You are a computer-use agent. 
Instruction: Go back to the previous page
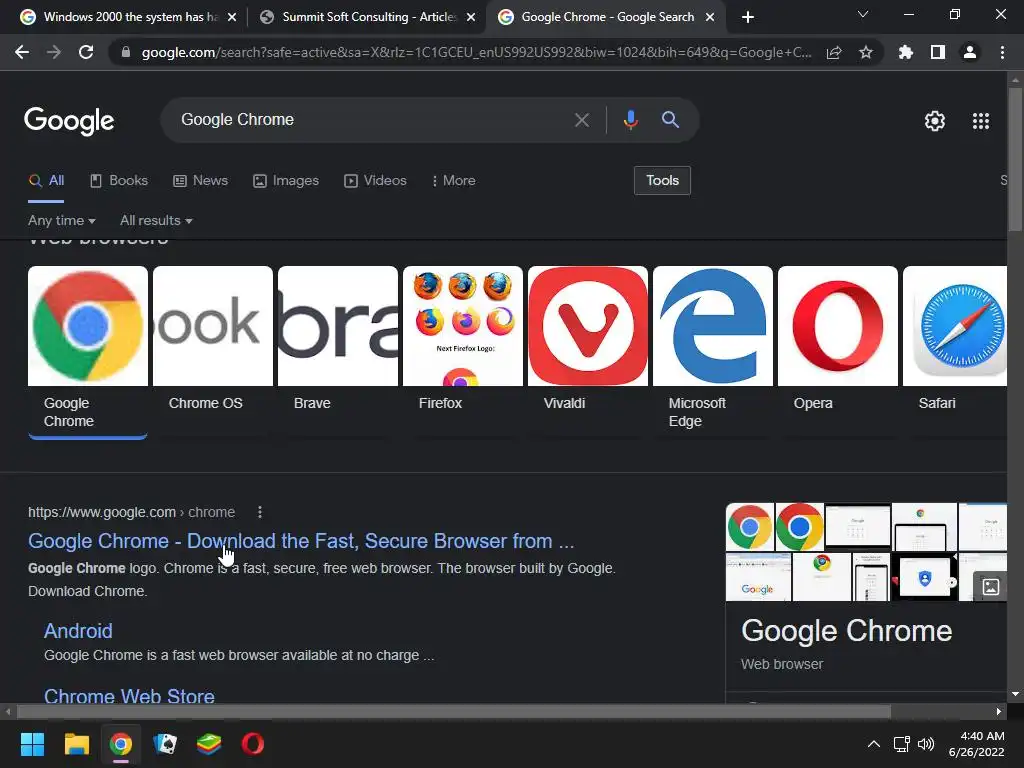(22, 52)
